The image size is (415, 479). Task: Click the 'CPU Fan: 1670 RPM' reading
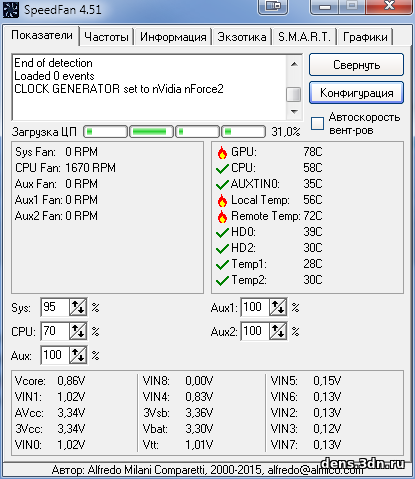(x=65, y=168)
